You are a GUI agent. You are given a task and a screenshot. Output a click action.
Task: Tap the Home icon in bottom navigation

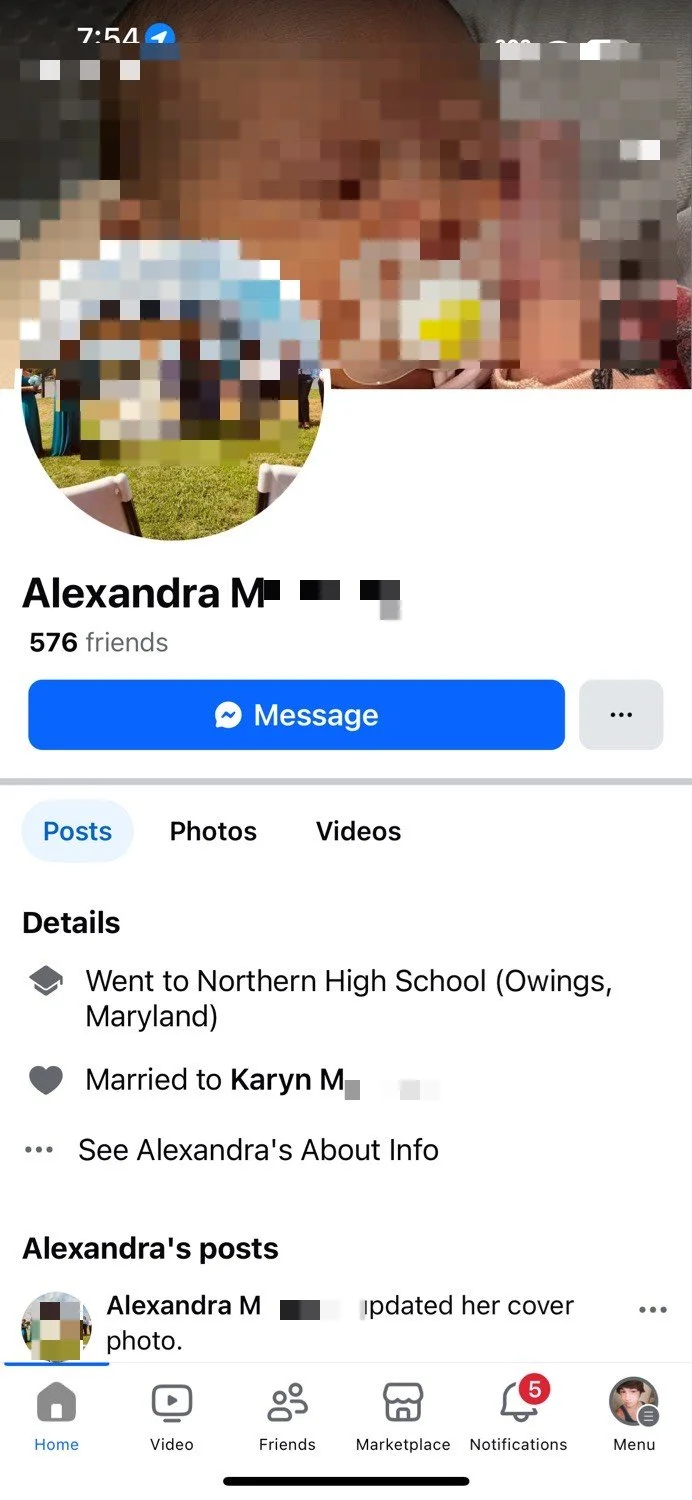coord(56,1402)
